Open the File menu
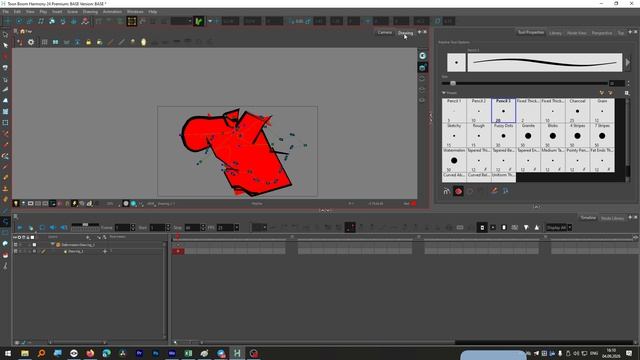The height and width of the screenshot is (360, 640). tap(5, 12)
